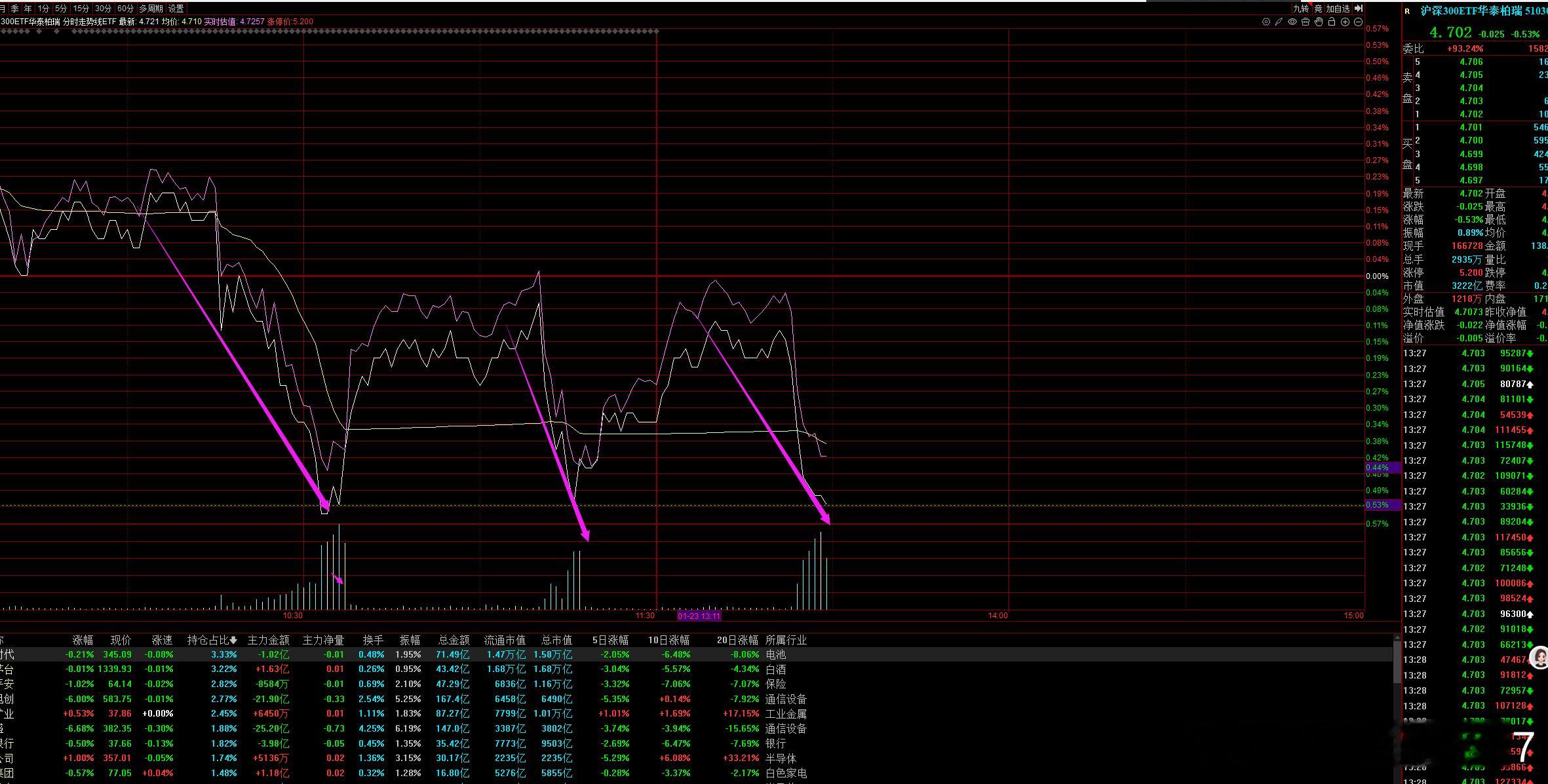Zoom out with the minus circle icon
Image resolution: width=1548 pixels, height=784 pixels.
[1358, 22]
